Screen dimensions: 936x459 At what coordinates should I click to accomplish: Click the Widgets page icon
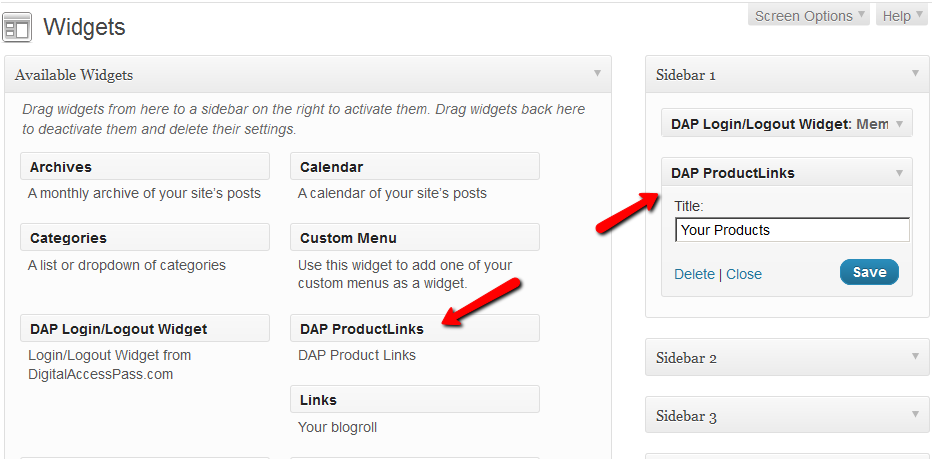tap(18, 27)
